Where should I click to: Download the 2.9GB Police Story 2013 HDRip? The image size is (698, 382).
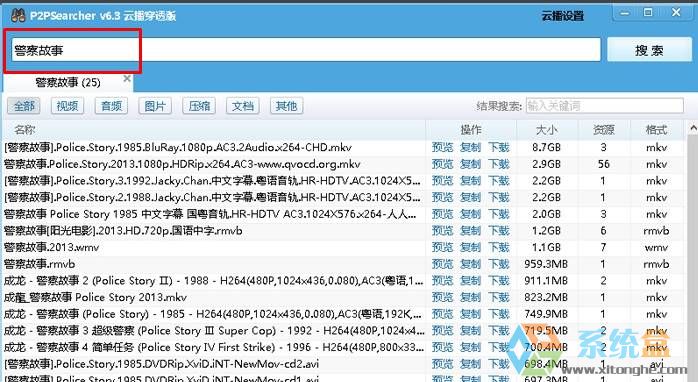[x=499, y=164]
